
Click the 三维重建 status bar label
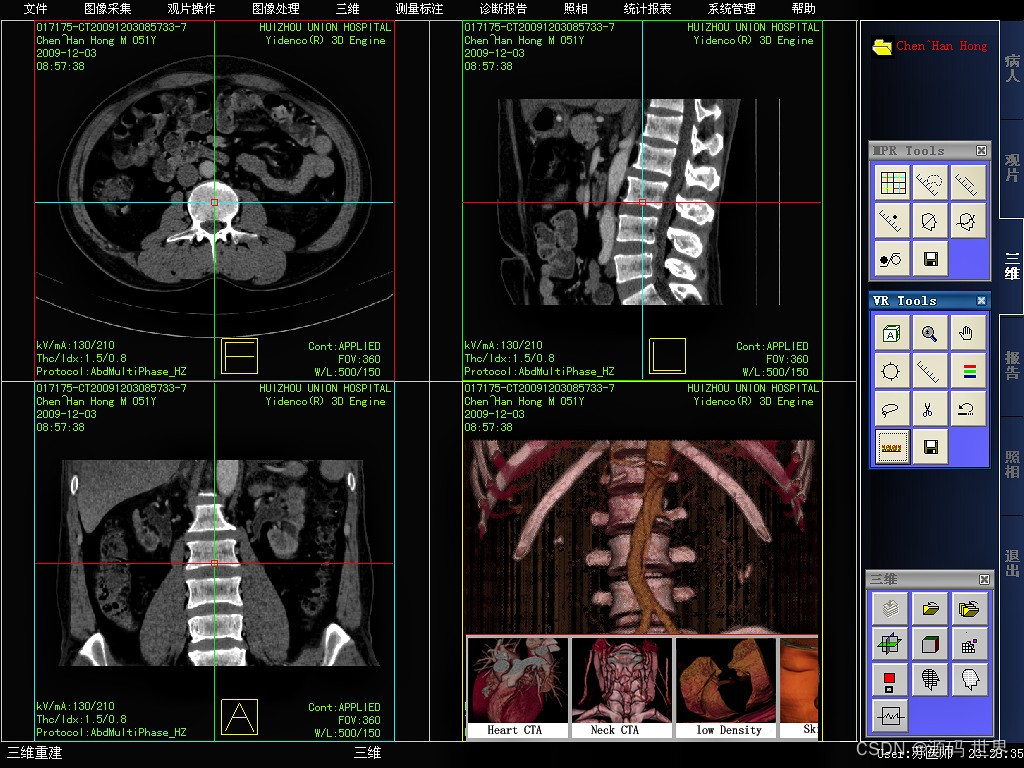tap(35, 753)
